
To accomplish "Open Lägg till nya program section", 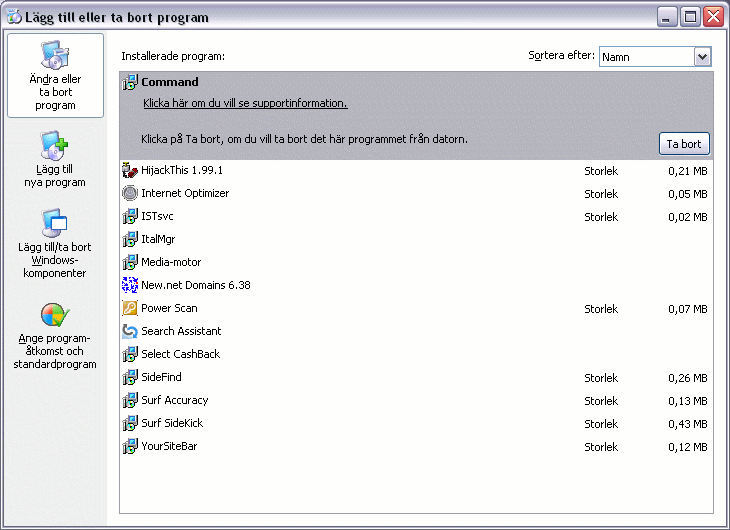I will coord(55,159).
